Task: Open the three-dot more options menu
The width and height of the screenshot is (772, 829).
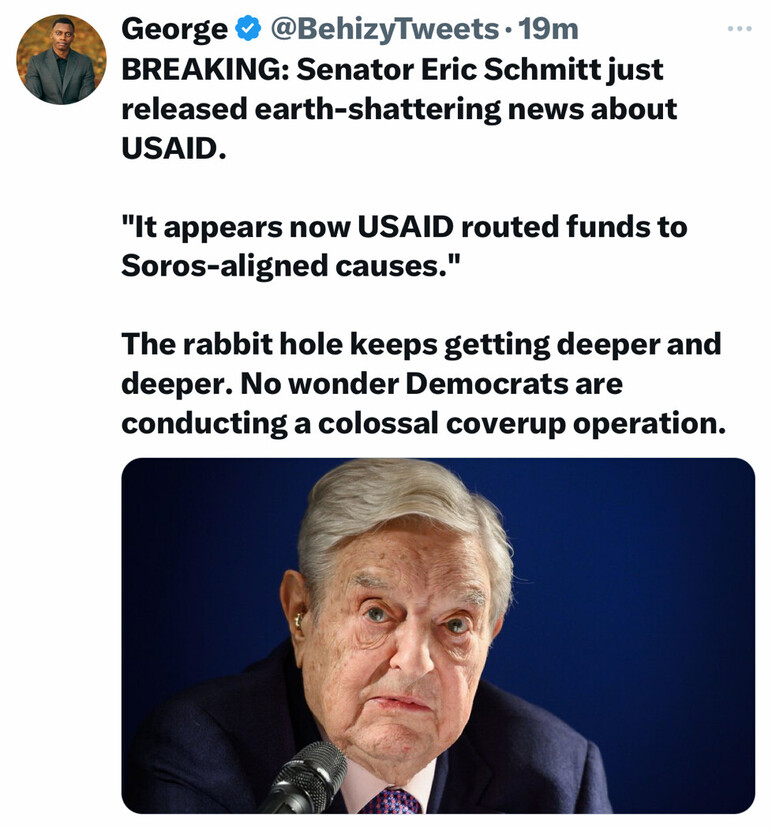Action: pyautogui.click(x=739, y=29)
